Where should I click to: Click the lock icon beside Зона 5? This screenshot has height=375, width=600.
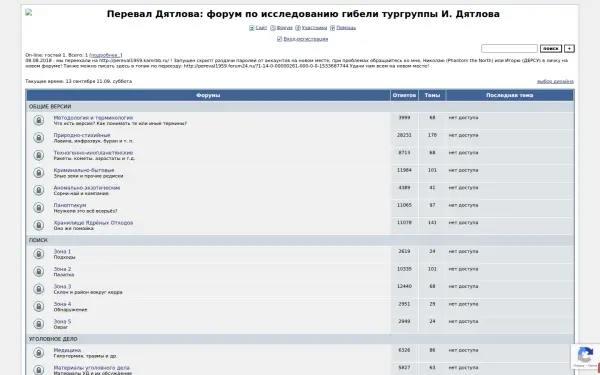click(38, 324)
